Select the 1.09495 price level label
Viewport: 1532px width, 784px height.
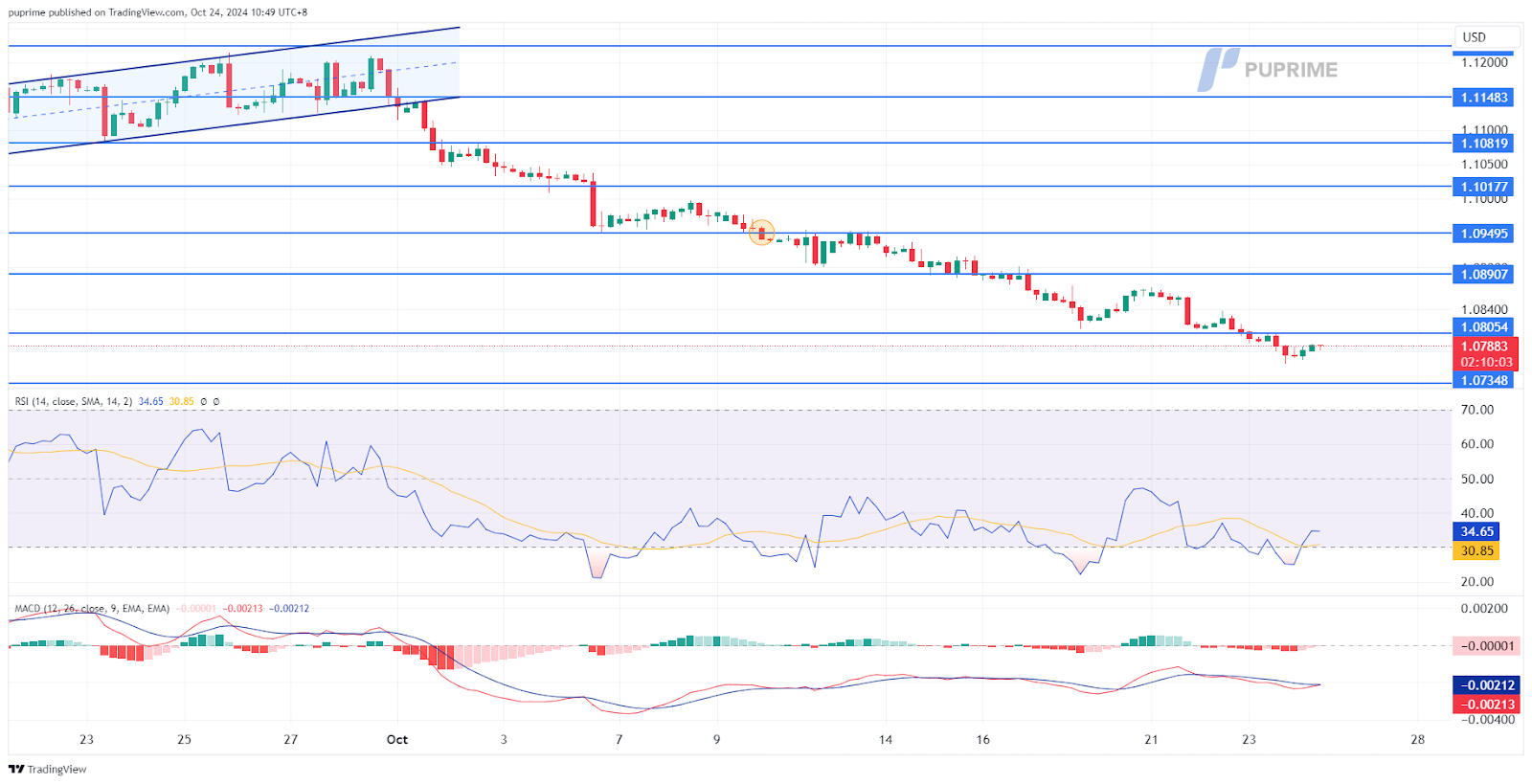tap(1483, 234)
